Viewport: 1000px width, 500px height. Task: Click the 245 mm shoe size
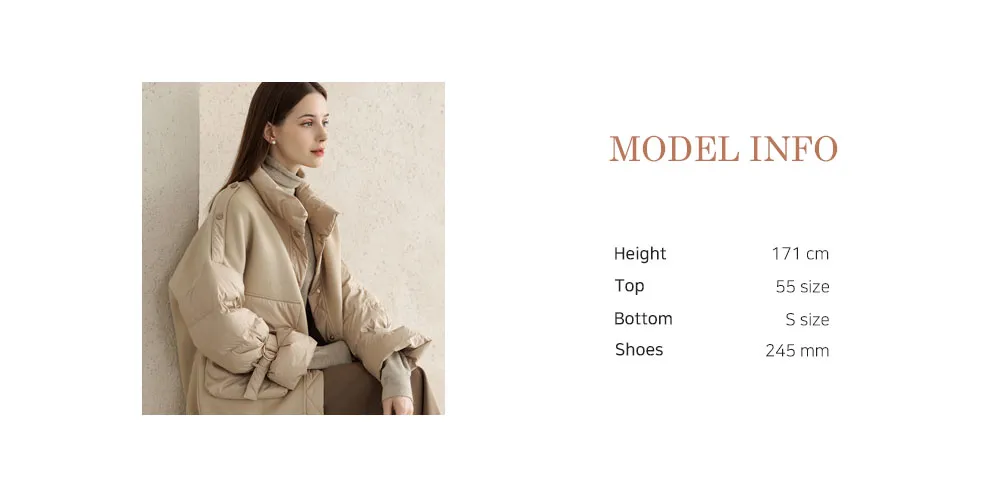[x=797, y=351]
